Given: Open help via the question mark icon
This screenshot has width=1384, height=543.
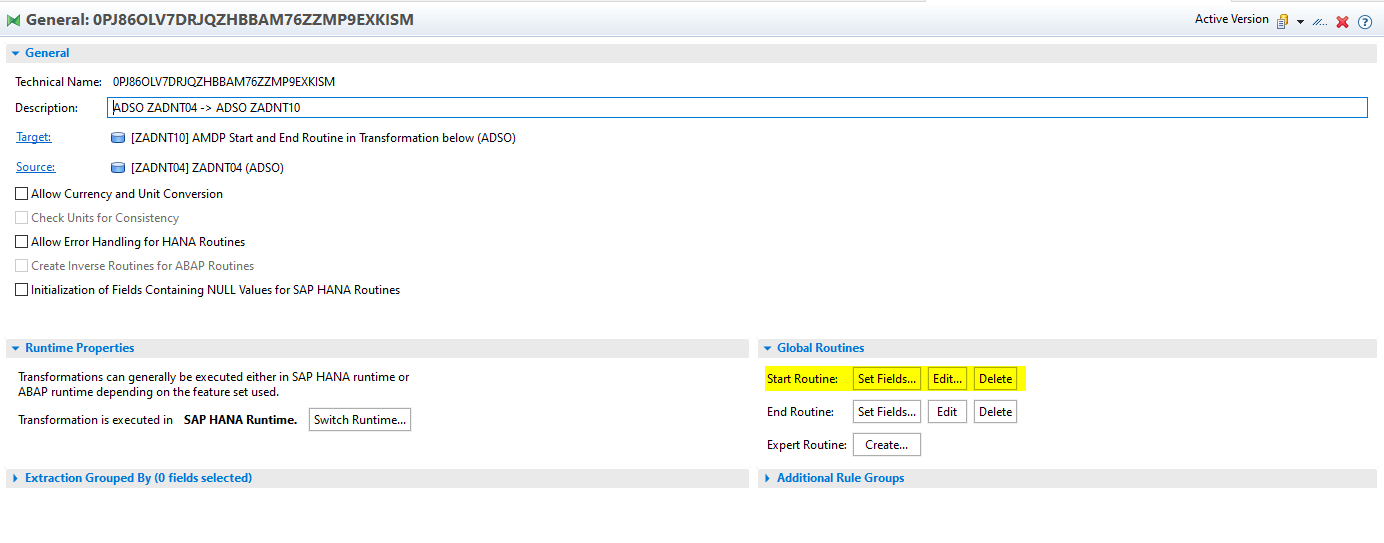Looking at the screenshot, I should coord(1364,21).
